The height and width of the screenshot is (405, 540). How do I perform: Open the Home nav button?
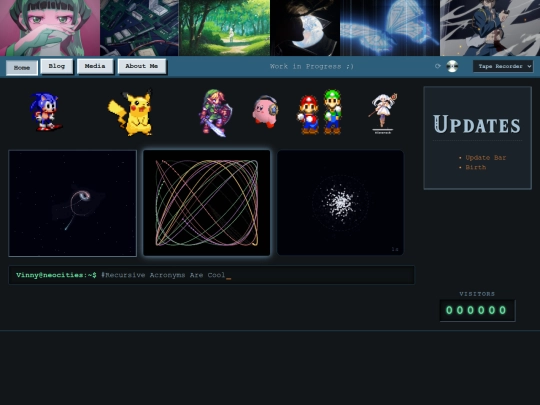click(22, 68)
